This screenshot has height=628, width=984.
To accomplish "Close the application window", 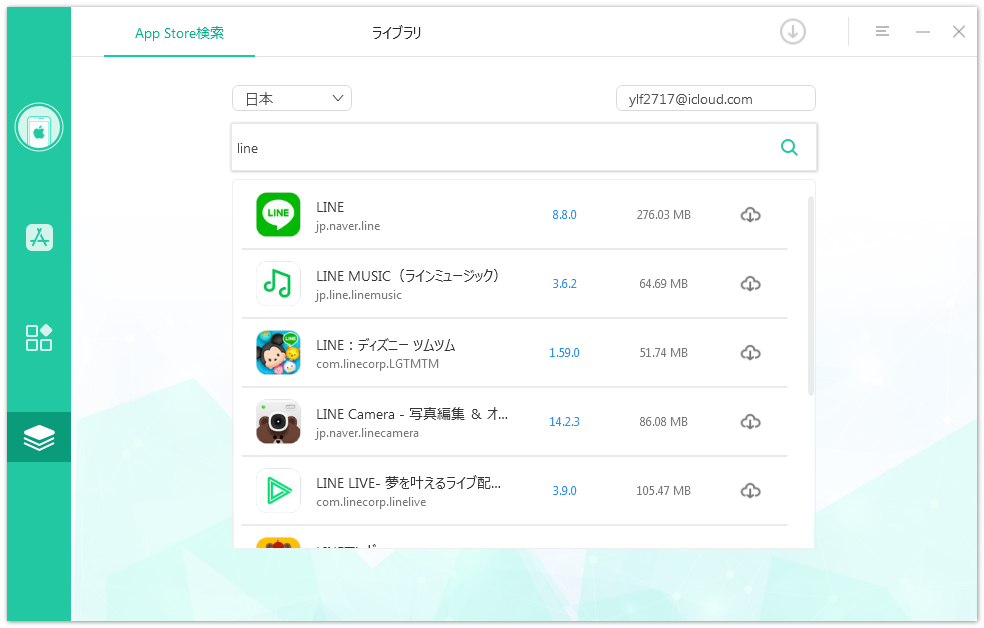I will pos(958,31).
